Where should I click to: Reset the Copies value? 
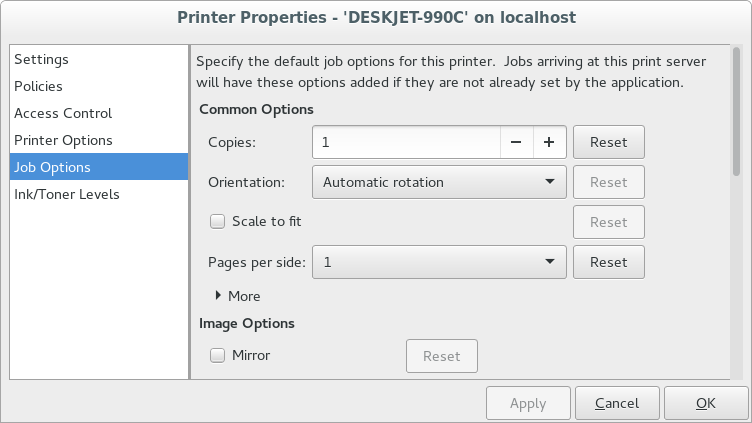tap(608, 142)
